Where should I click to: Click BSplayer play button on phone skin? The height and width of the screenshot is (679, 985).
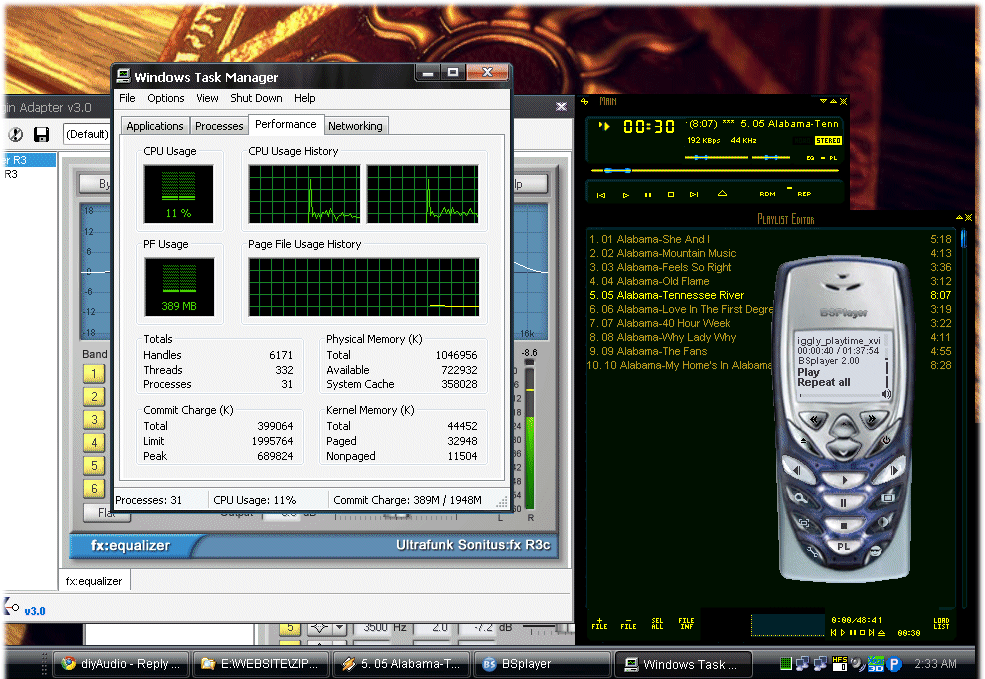tap(844, 480)
